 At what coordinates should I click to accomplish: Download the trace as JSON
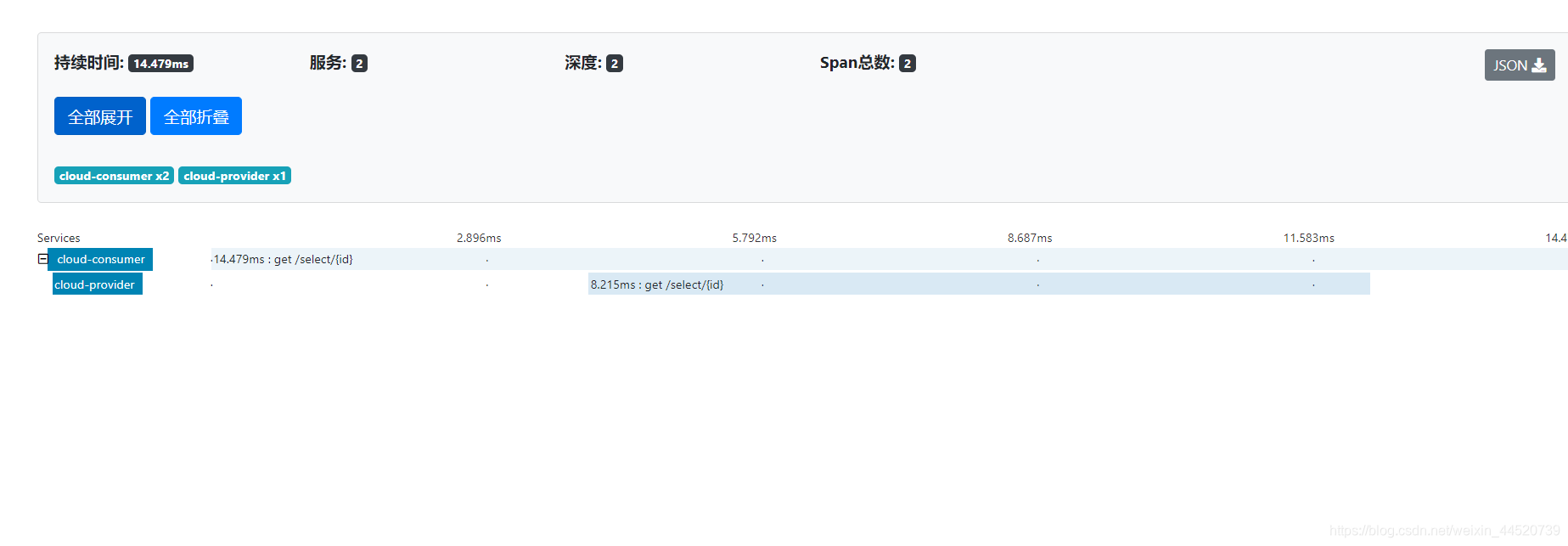[x=1520, y=65]
